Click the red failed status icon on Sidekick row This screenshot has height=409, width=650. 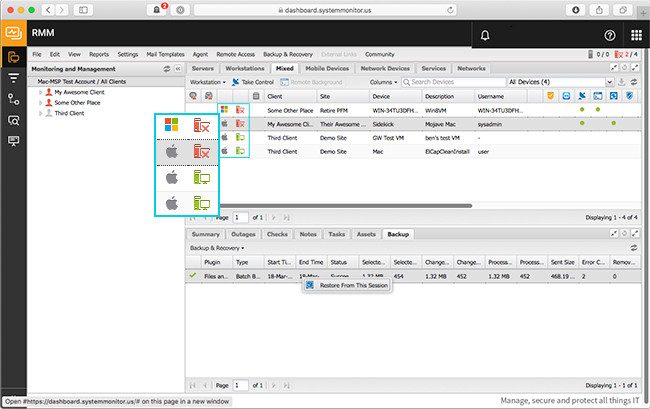(240, 123)
